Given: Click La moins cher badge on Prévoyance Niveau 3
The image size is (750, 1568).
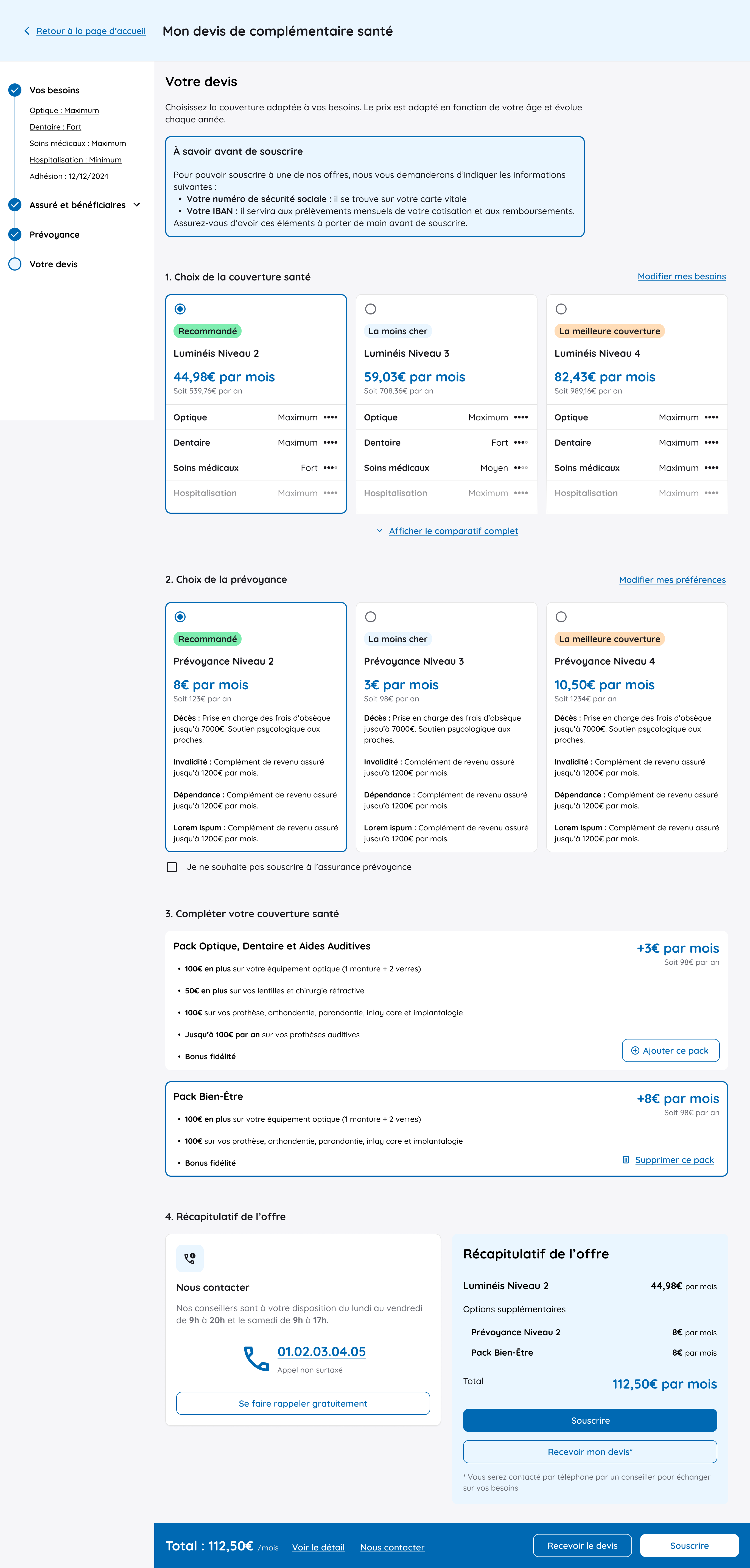Looking at the screenshot, I should coord(398,639).
